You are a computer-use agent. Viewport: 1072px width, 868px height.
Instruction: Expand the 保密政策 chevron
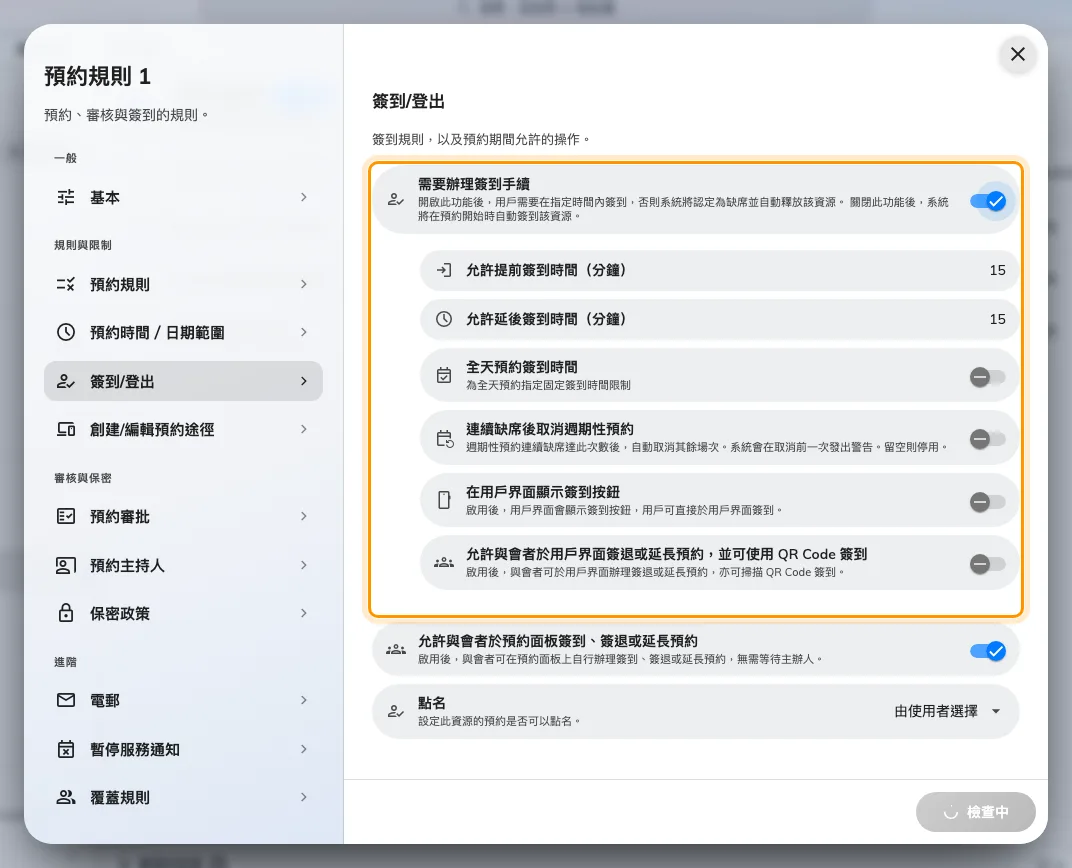(x=304, y=613)
